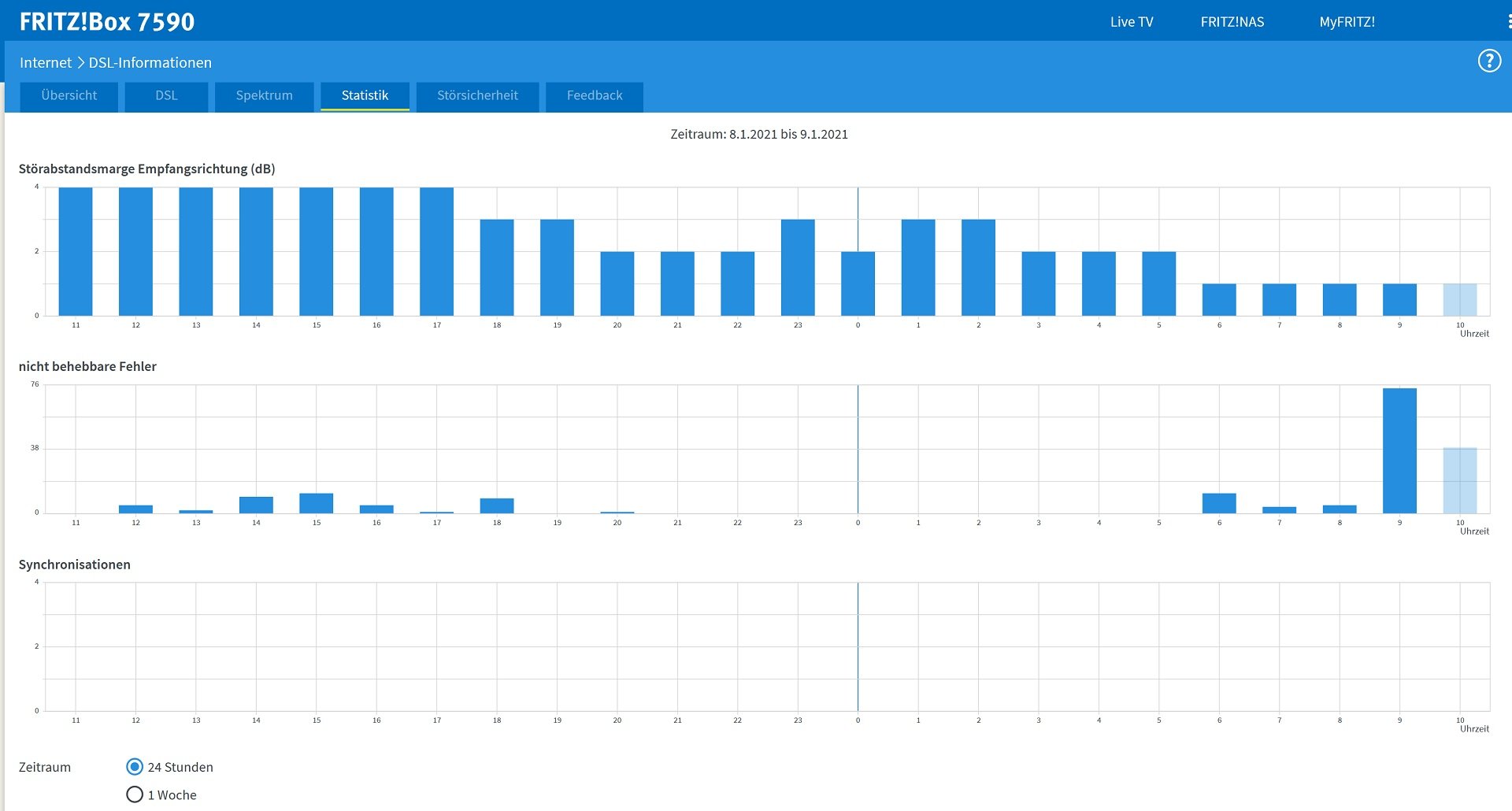1512x811 pixels.
Task: Switch to the Übersicht tab
Action: (x=69, y=96)
